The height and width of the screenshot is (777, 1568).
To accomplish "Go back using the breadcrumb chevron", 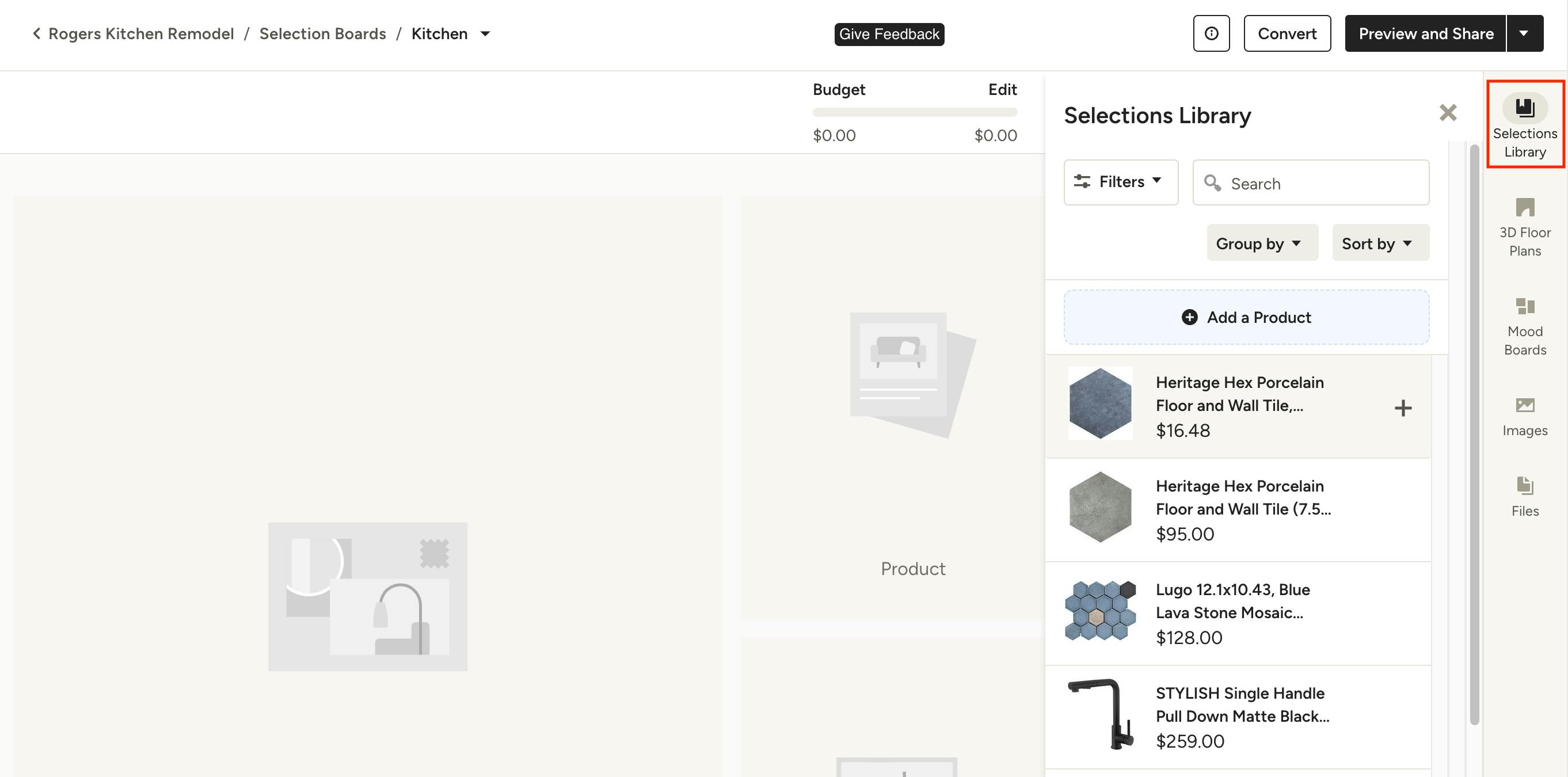I will (36, 33).
